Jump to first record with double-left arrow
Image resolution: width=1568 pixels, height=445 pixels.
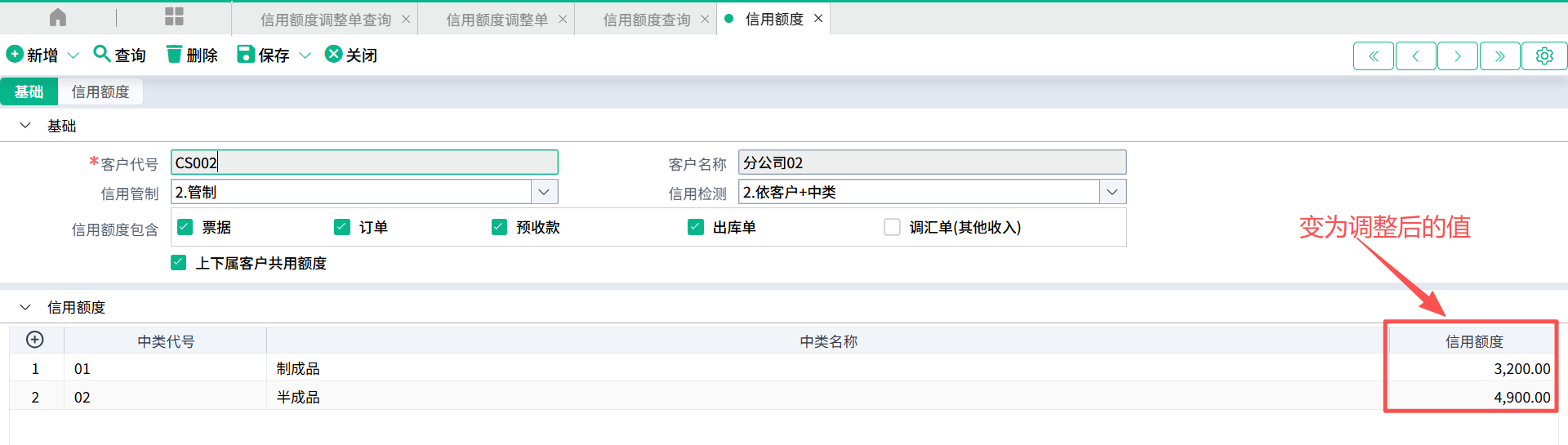(1374, 56)
